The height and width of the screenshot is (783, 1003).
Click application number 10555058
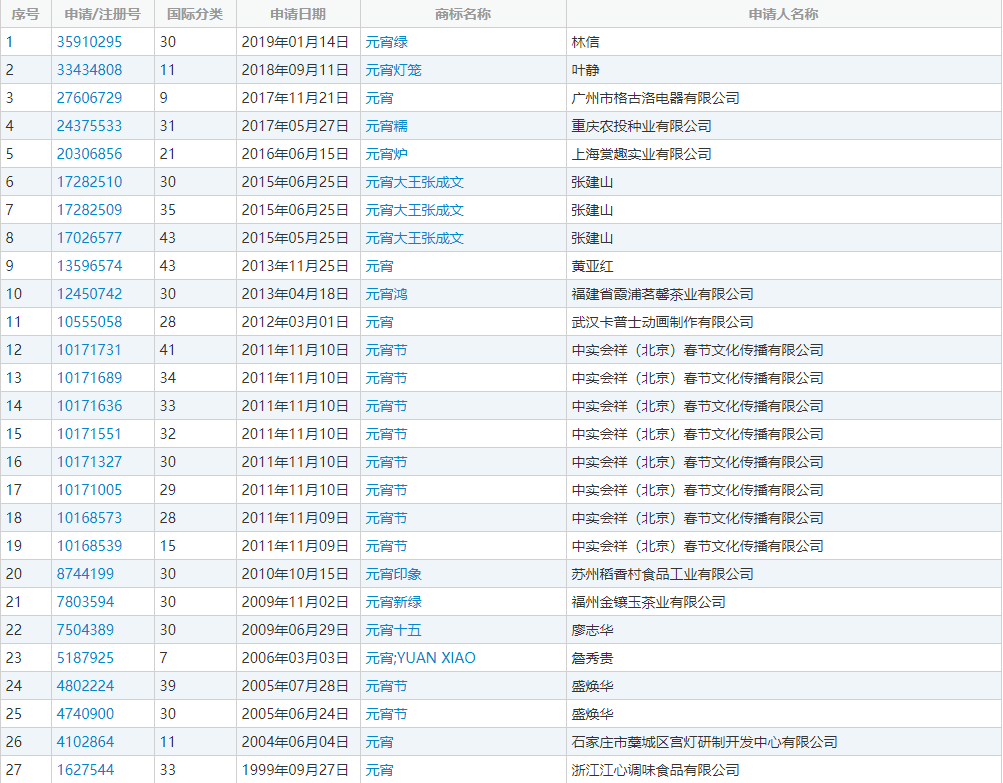89,322
